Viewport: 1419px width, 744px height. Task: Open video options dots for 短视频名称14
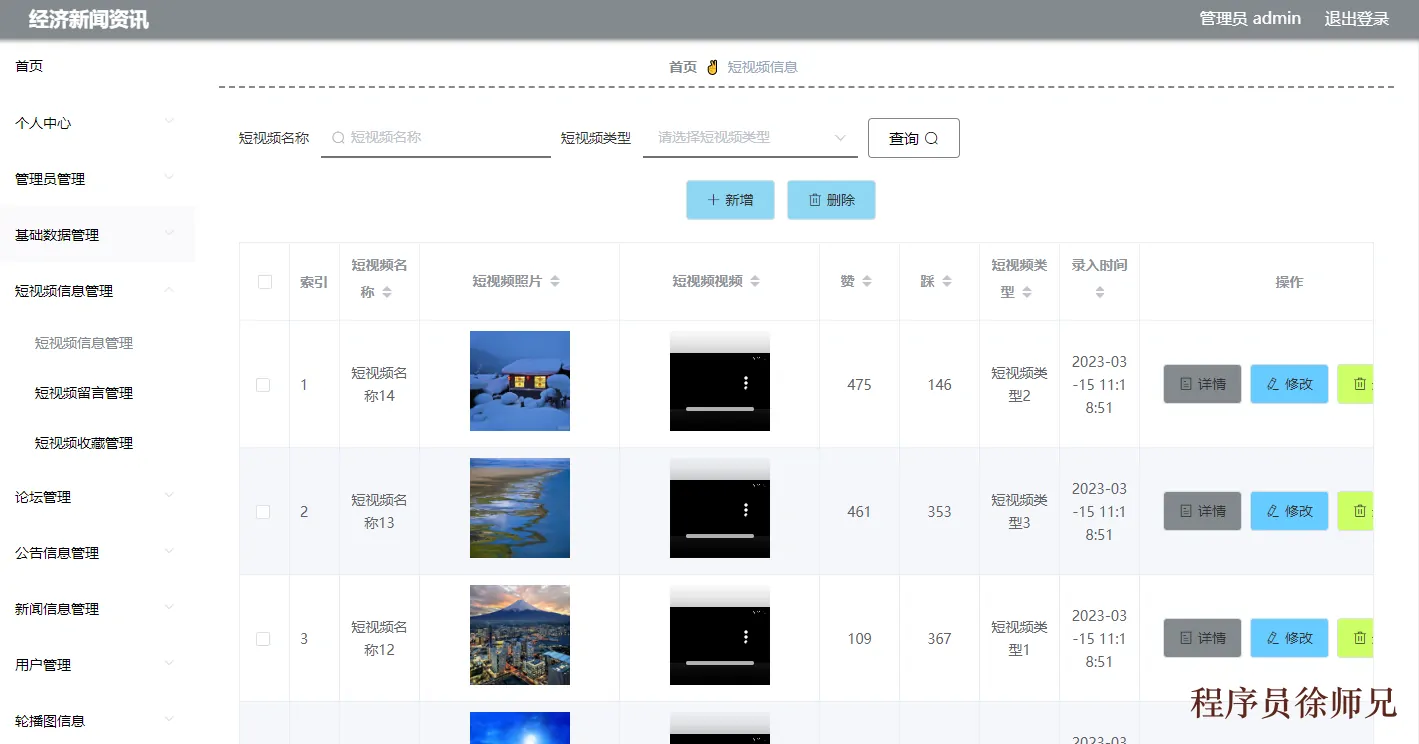click(746, 383)
